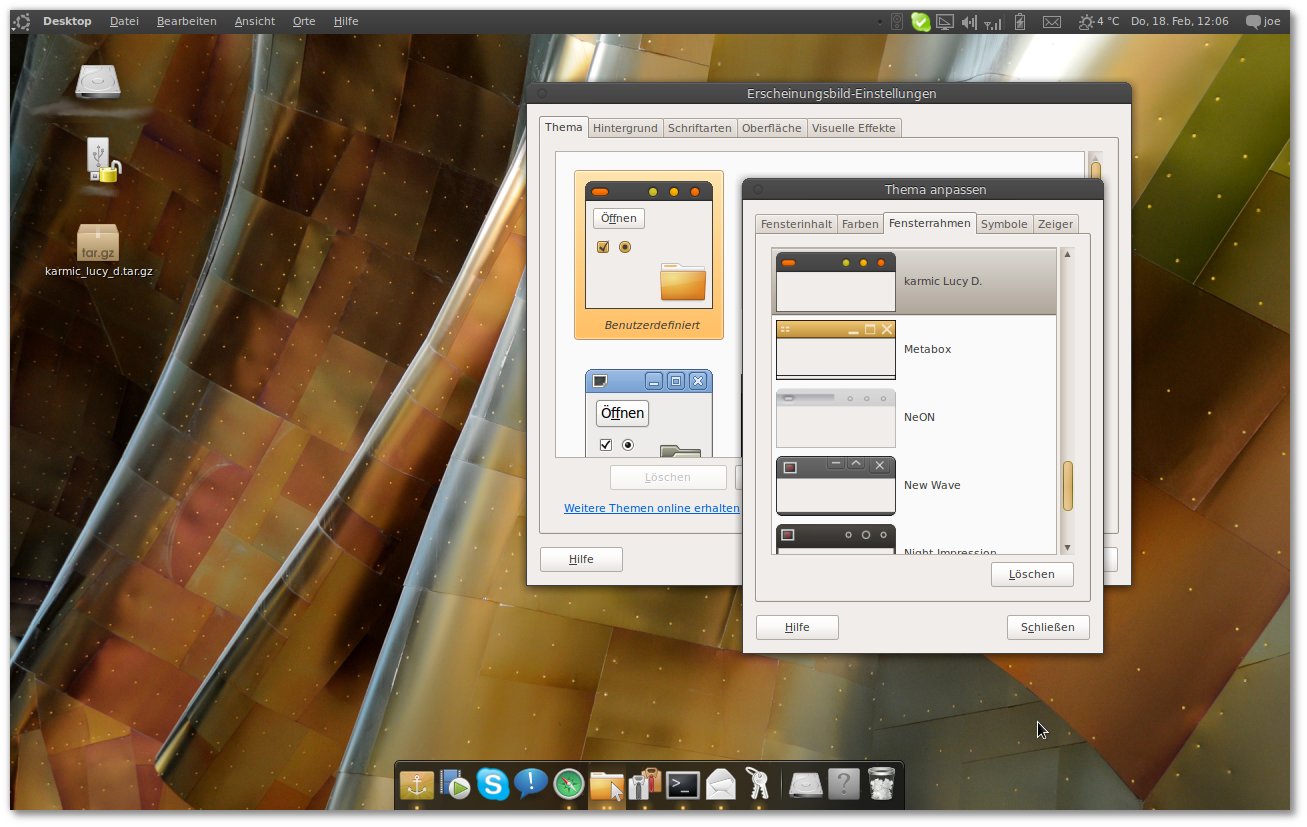
Task: Click Schließen in Thema anpassen dialog
Action: [1048, 627]
